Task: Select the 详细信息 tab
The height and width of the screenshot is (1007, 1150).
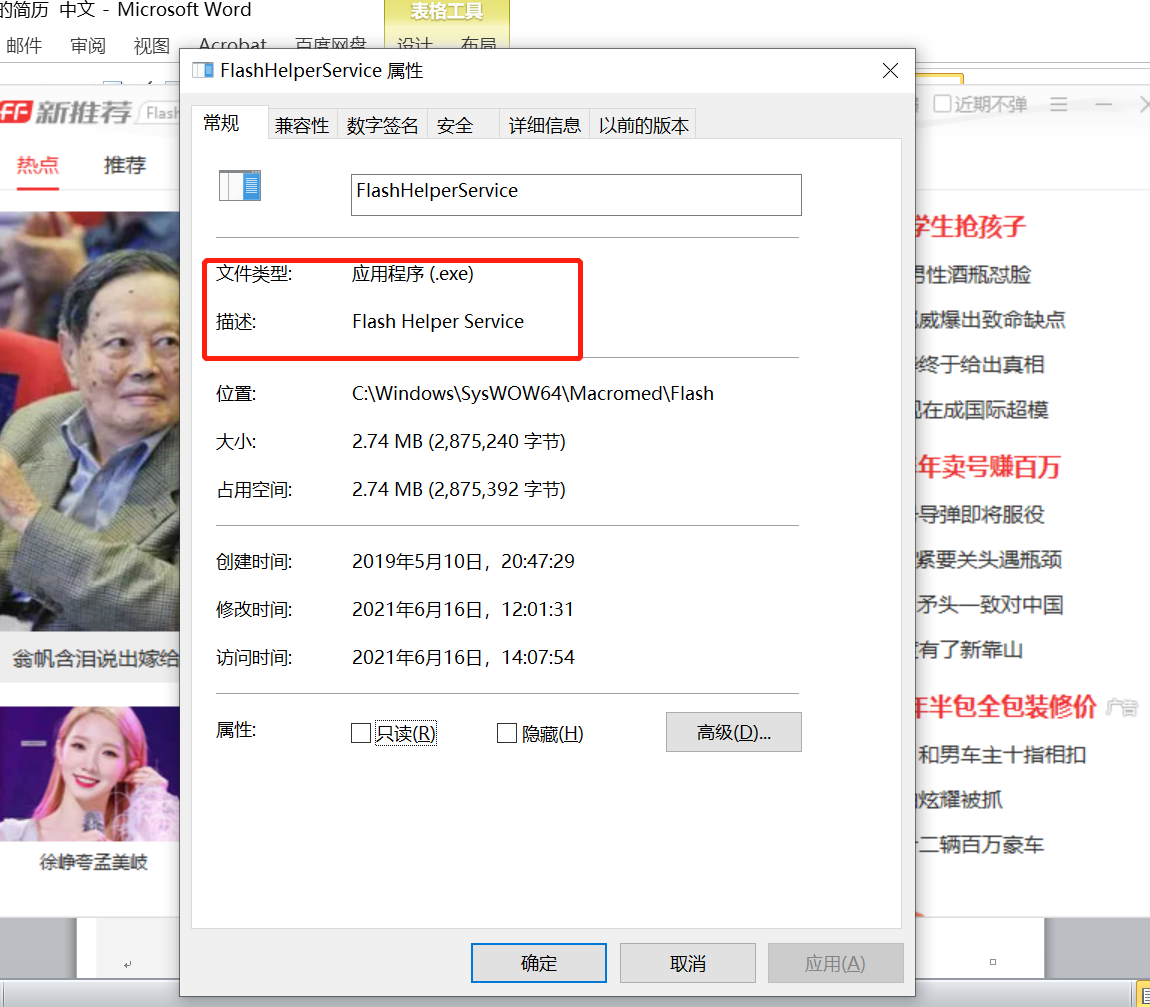Action: click(x=544, y=124)
